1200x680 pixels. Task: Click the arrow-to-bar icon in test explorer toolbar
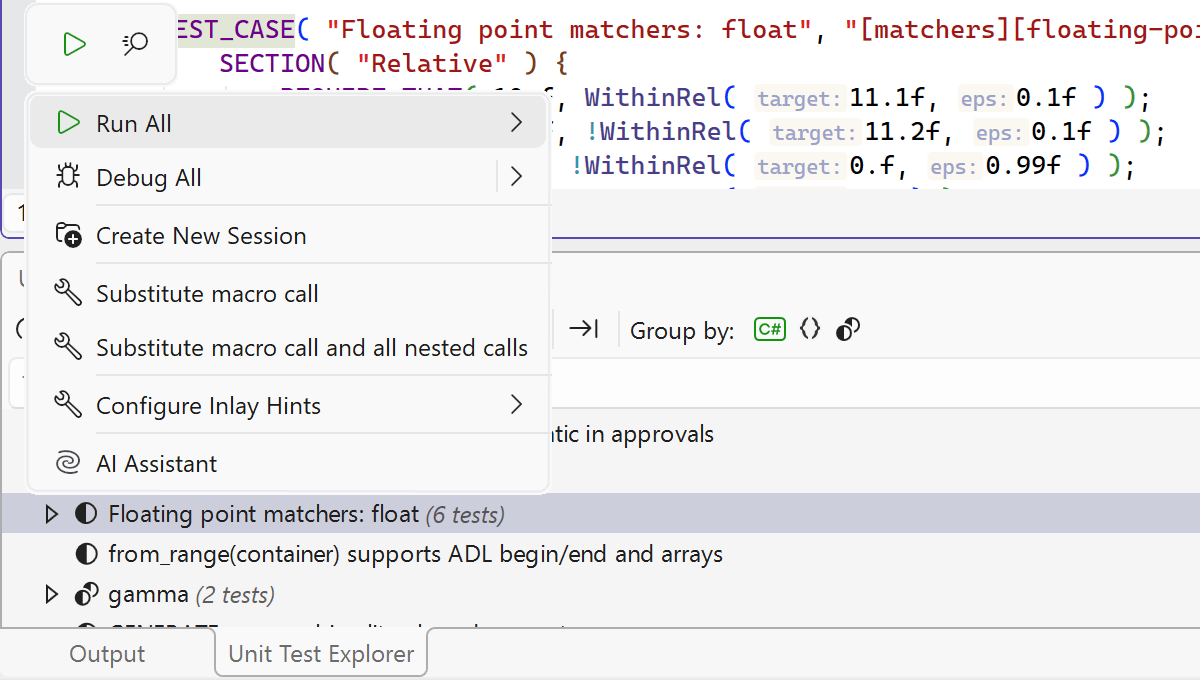click(584, 330)
